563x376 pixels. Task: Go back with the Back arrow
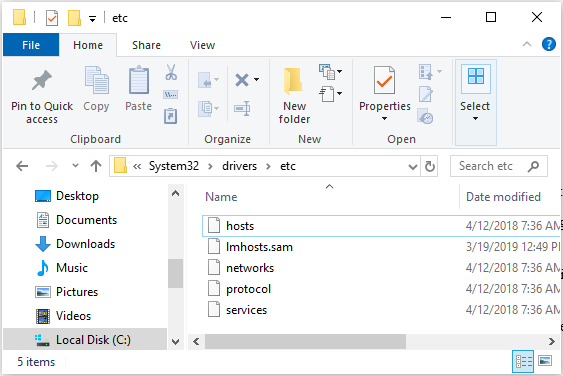(22, 166)
